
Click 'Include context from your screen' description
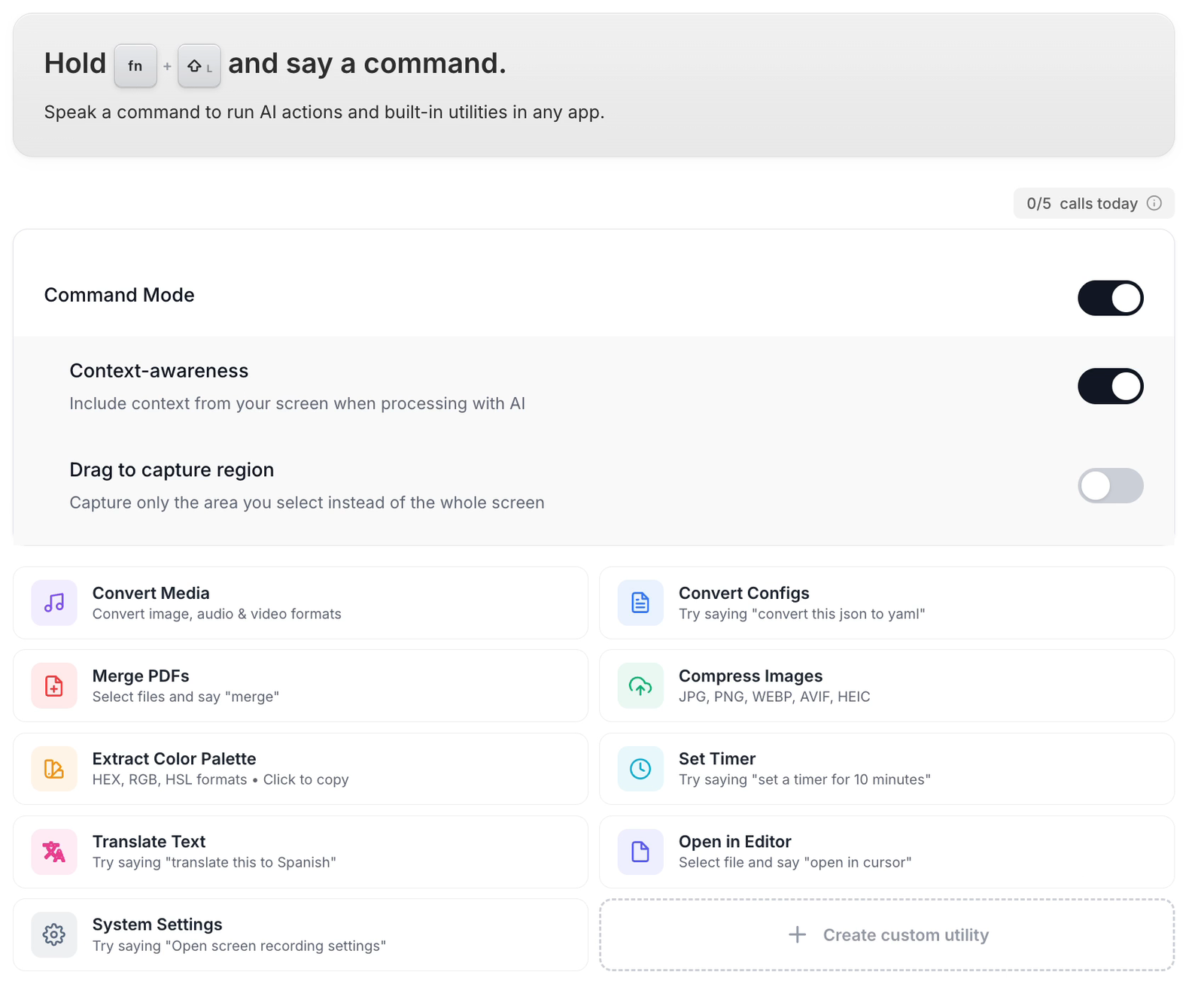tap(297, 403)
